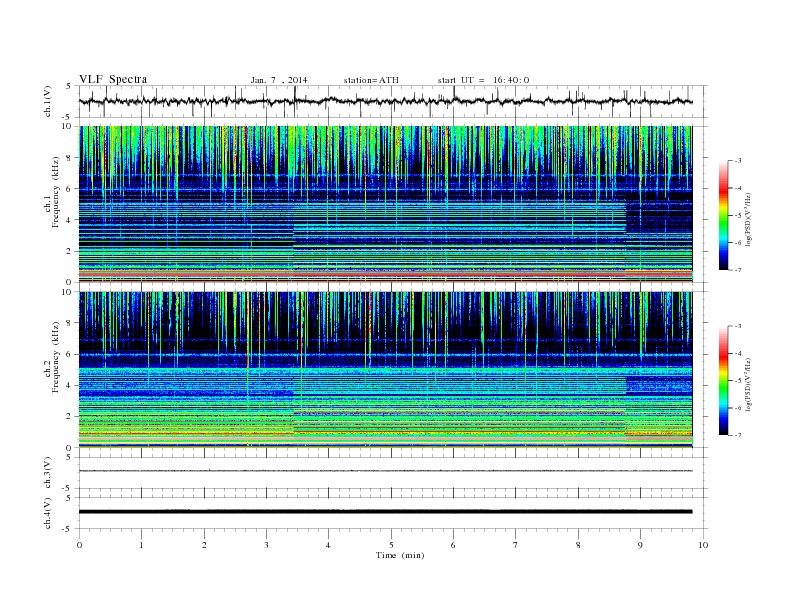Image resolution: width=792 pixels, height=612 pixels.
Task: Click the ch.1 voltage waveform trace
Action: pyautogui.click(x=385, y=101)
